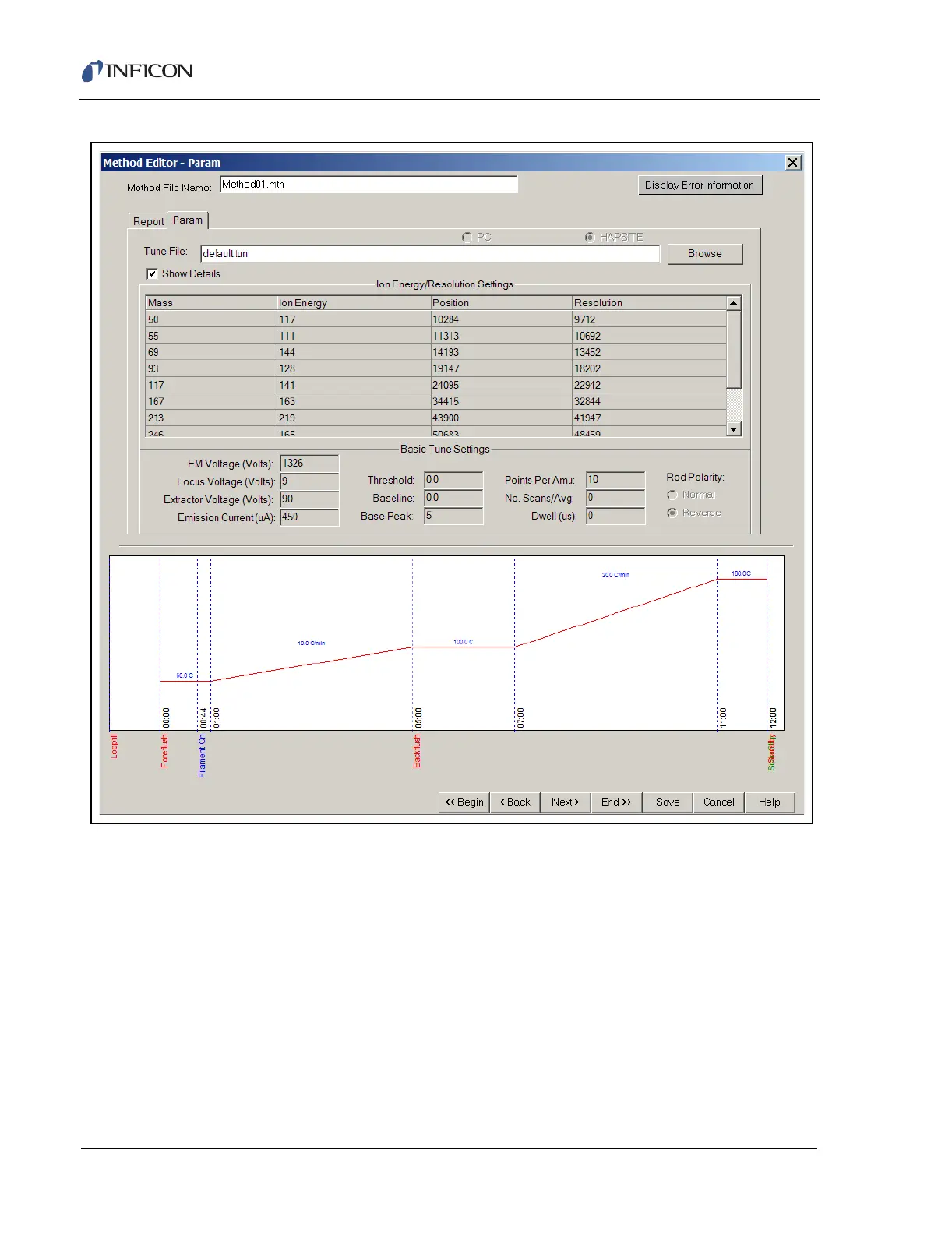Click the No. Scans/Avg field
Screen dimensions: 952x1234
615,498
